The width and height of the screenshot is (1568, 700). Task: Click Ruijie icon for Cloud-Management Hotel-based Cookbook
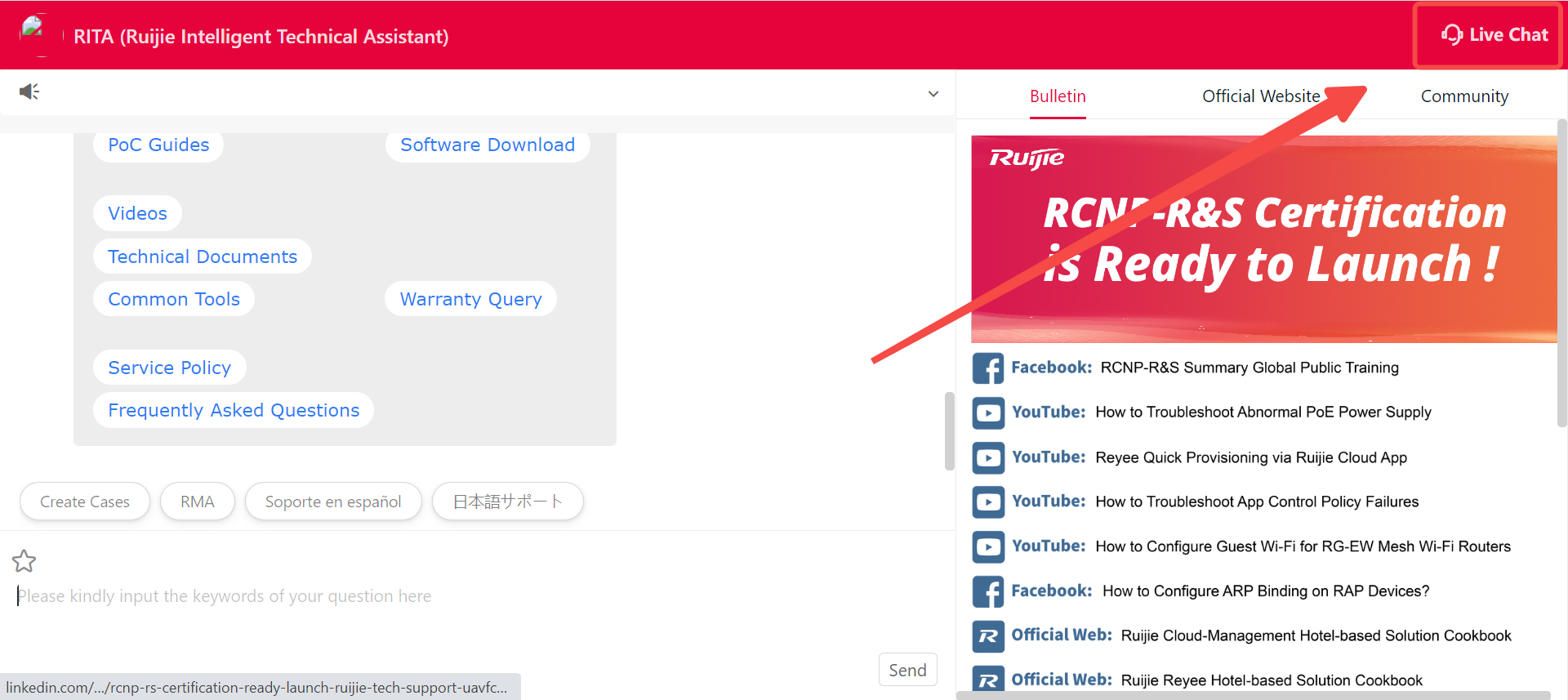point(988,635)
